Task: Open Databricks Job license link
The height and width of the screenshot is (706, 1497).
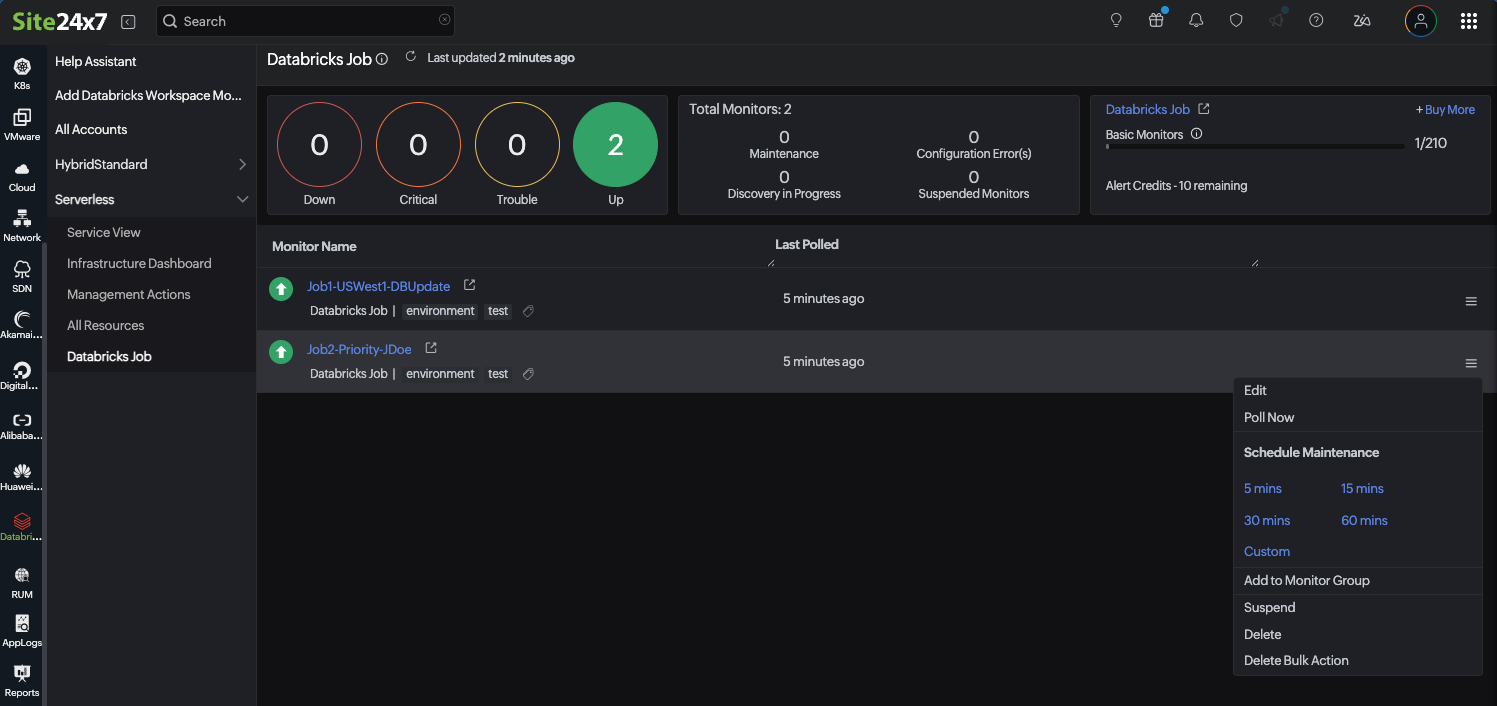Action: point(1147,110)
